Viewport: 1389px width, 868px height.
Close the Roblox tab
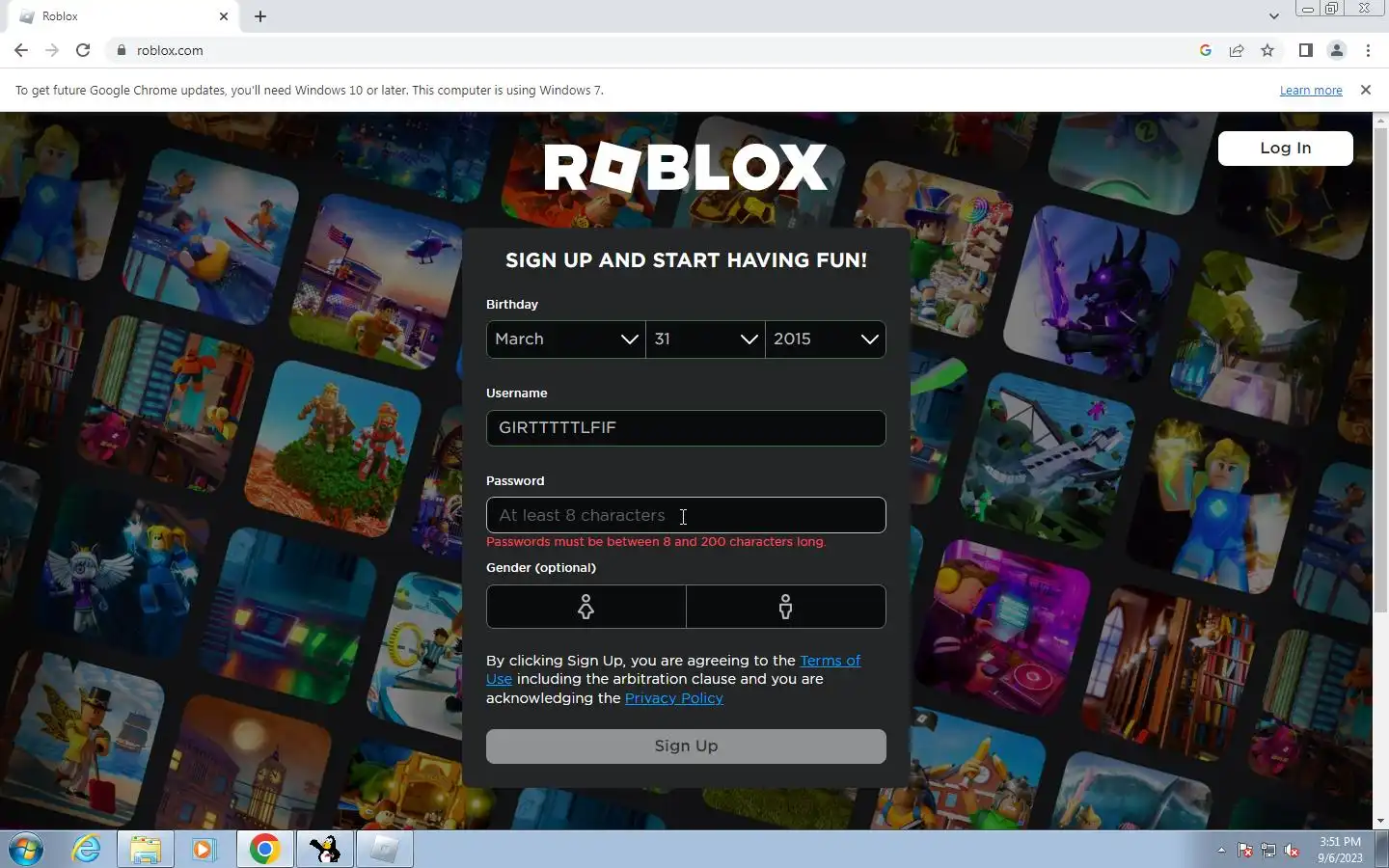pos(224,16)
